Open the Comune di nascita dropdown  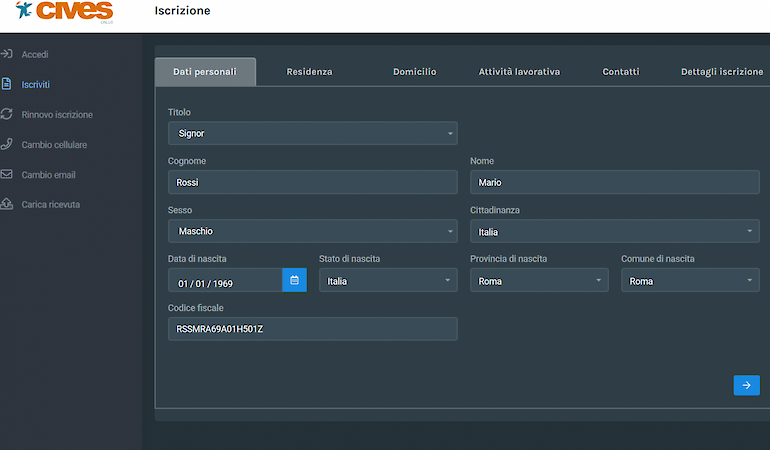point(690,281)
